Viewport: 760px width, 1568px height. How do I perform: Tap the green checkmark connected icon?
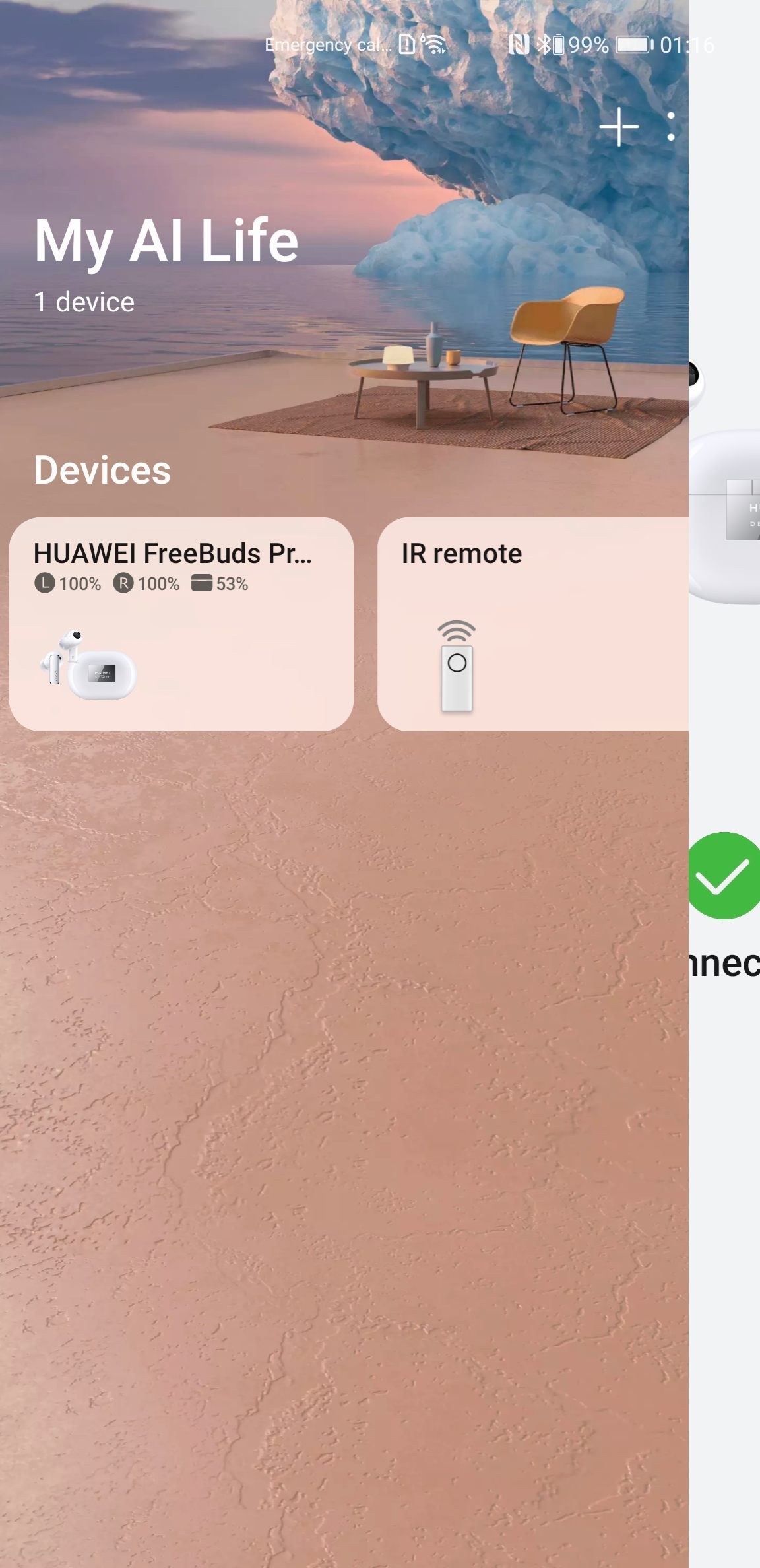(724, 875)
